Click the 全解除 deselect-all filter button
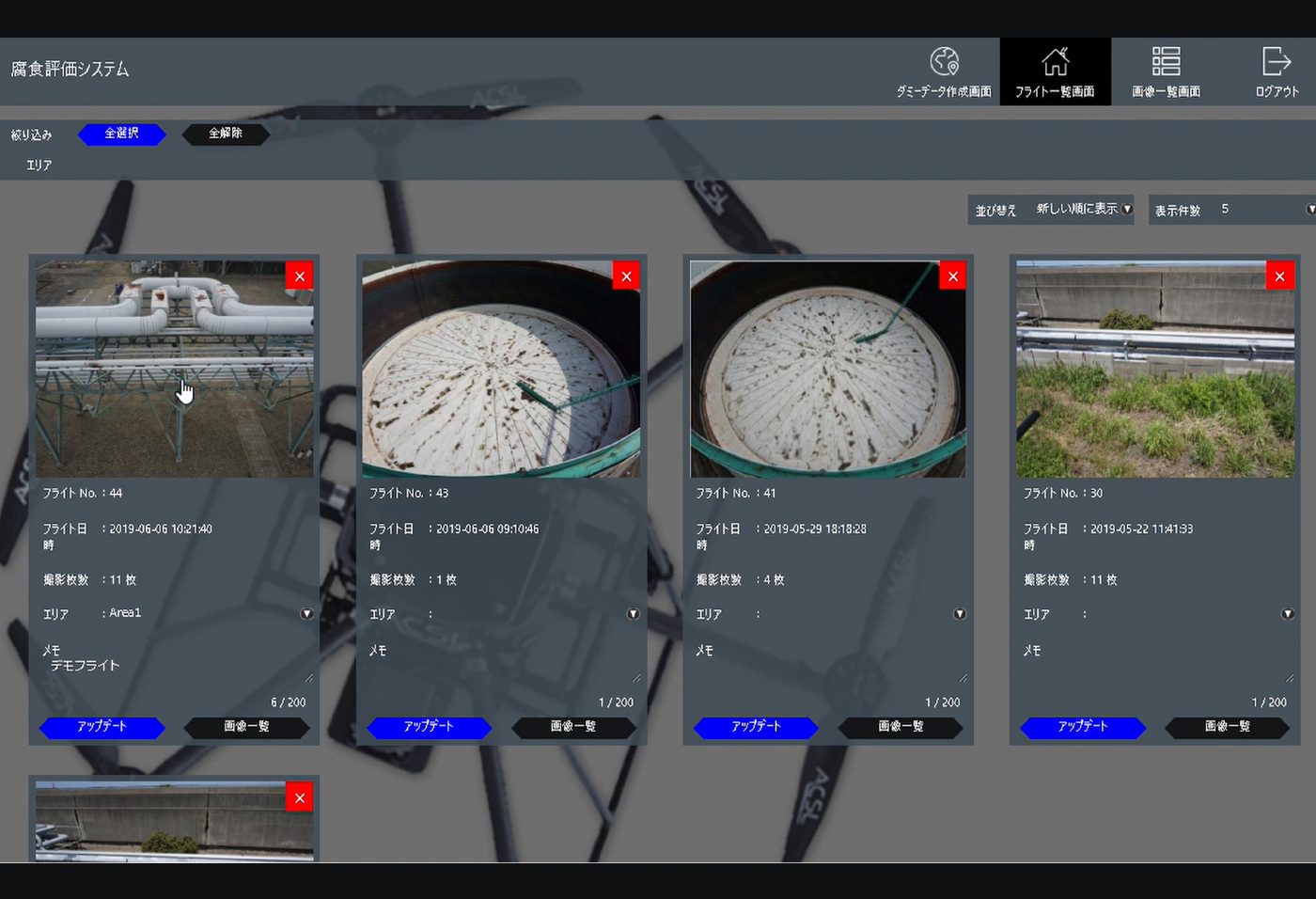 point(226,134)
